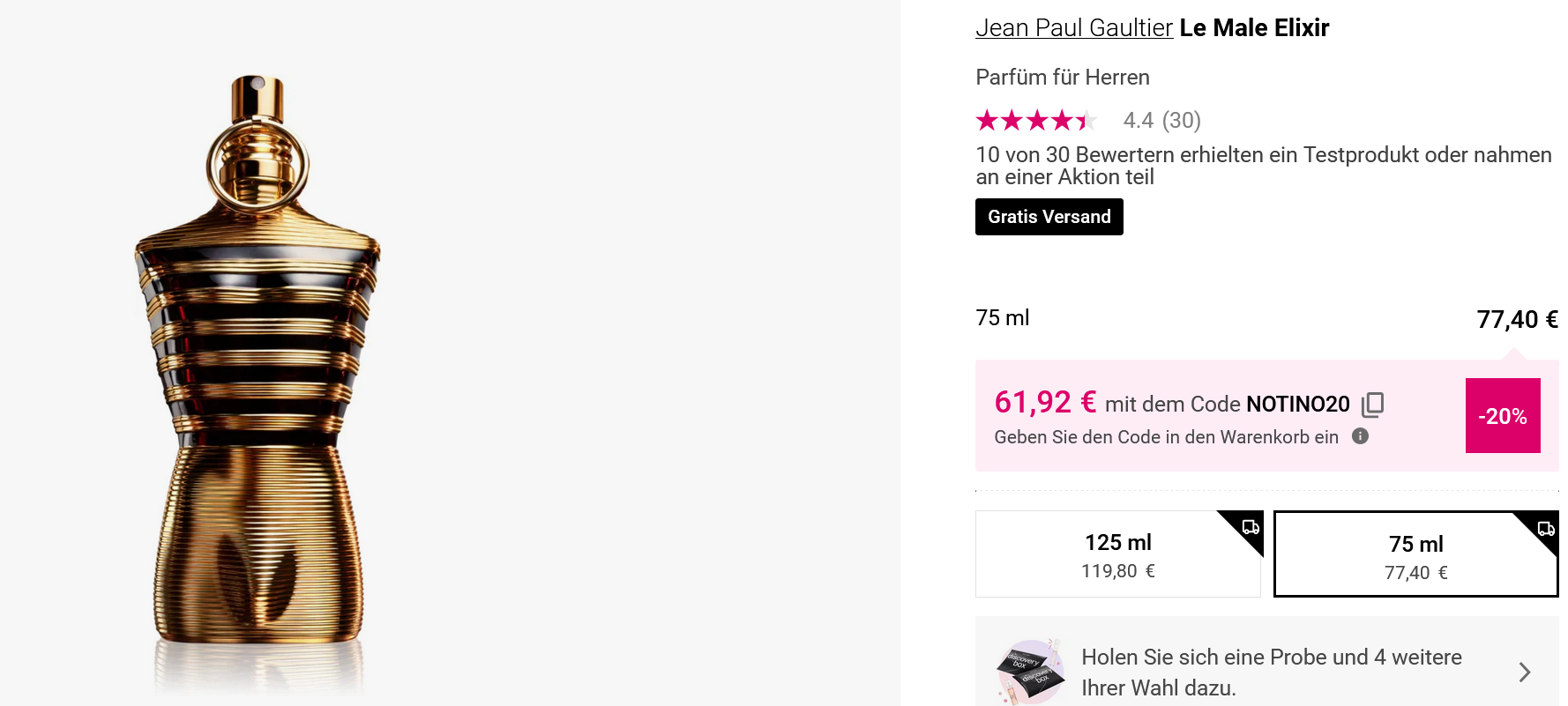Click the info icon beside Warenkorb hint
The height and width of the screenshot is (706, 1568).
1360,436
